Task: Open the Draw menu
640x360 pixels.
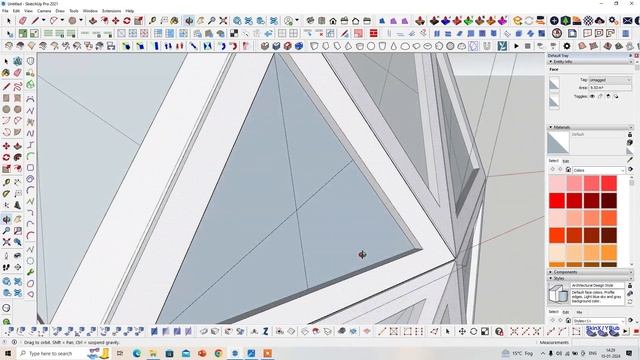Action: 60,11
